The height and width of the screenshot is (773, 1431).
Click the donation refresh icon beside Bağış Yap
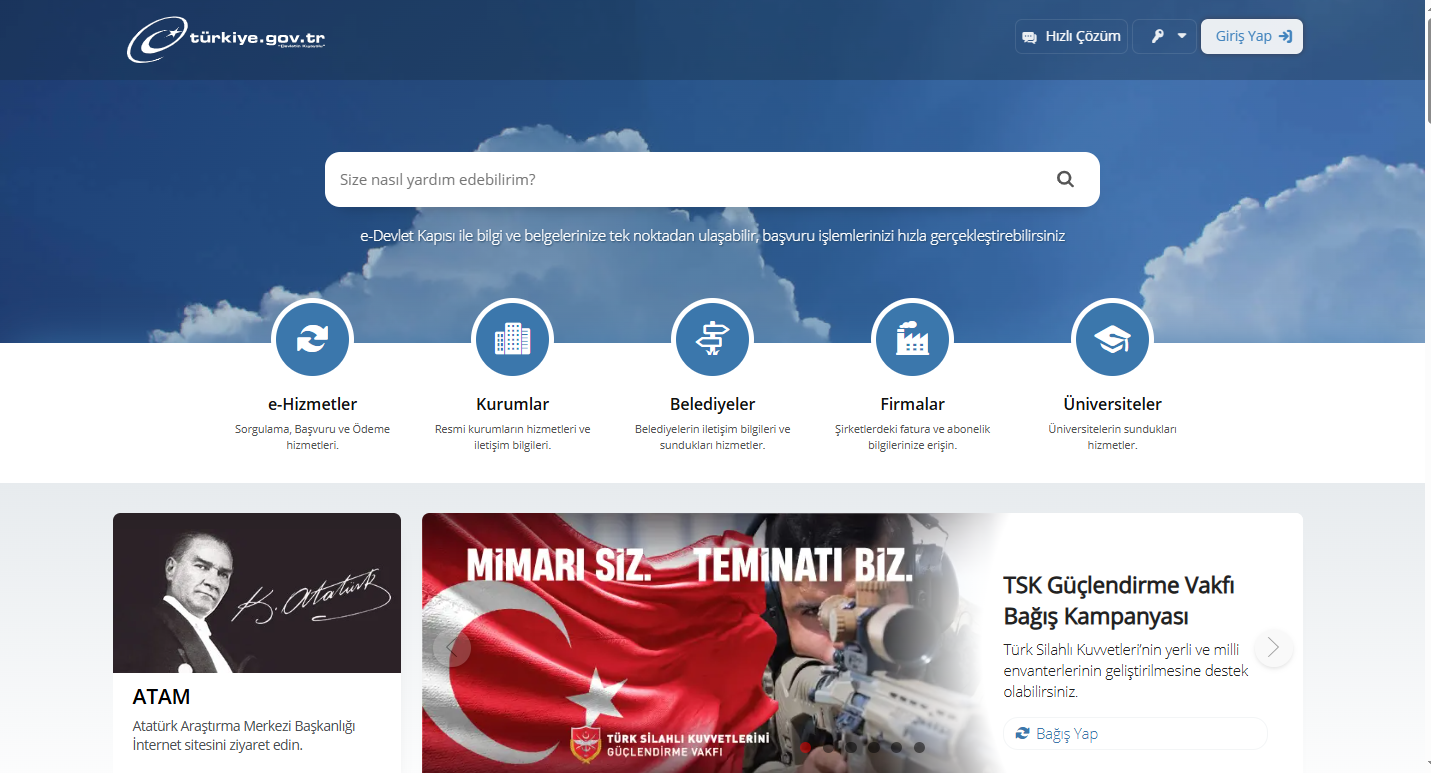(1021, 733)
